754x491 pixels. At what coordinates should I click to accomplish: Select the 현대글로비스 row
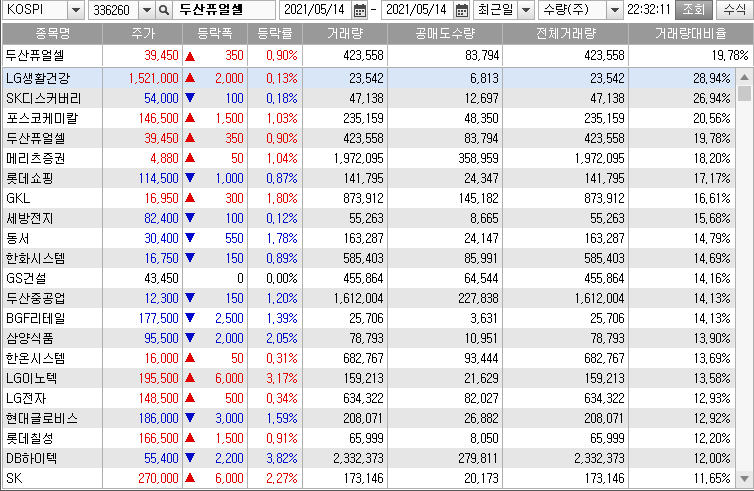pyautogui.click(x=369, y=418)
